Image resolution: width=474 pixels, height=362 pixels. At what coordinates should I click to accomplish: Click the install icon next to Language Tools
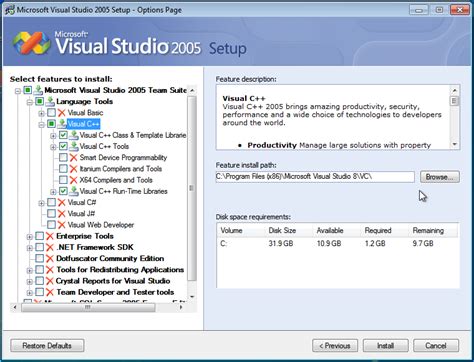point(50,101)
